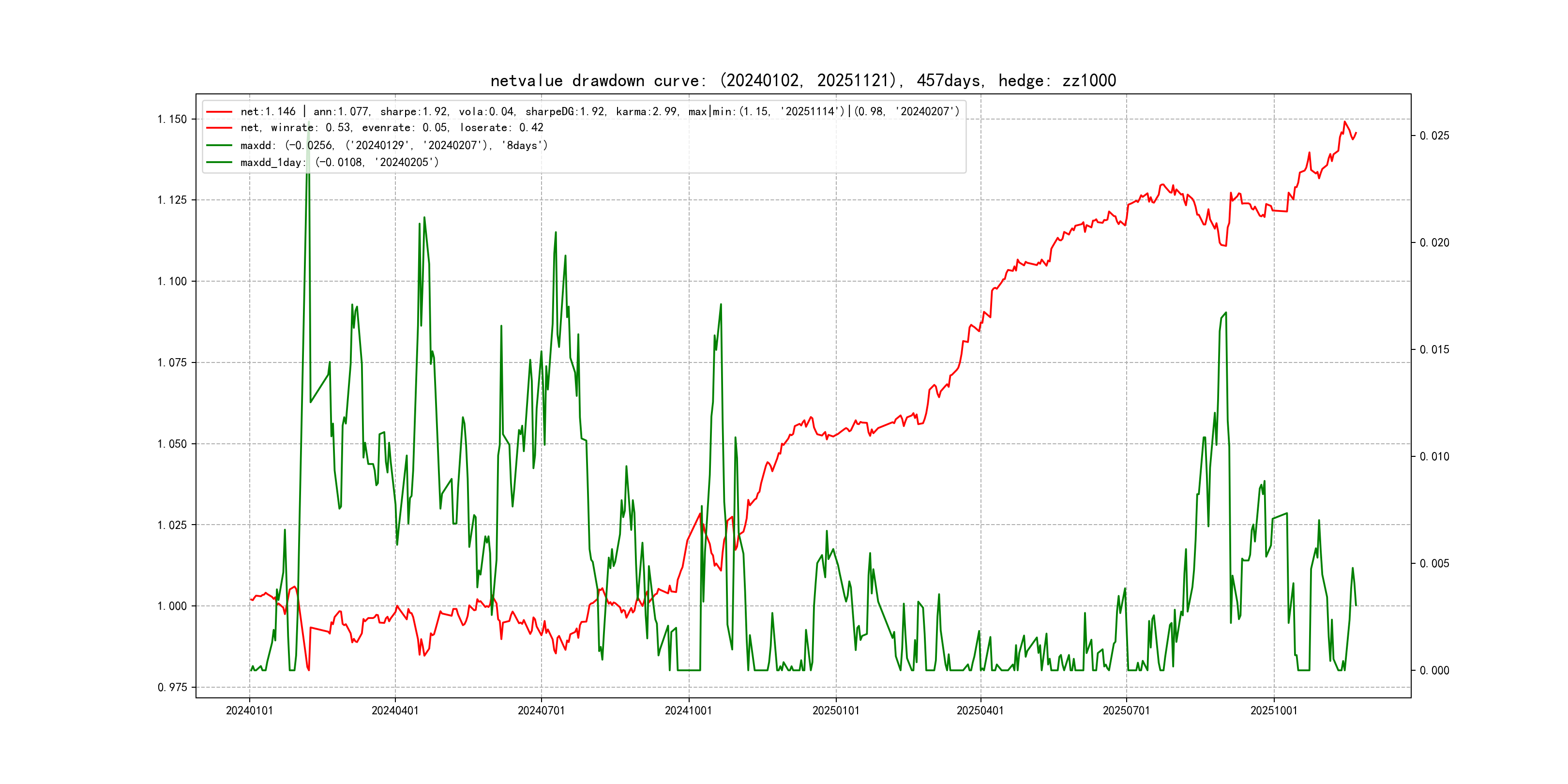Click the 0.025 right axis label
This screenshot has height=784, width=1568.
pos(1434,136)
